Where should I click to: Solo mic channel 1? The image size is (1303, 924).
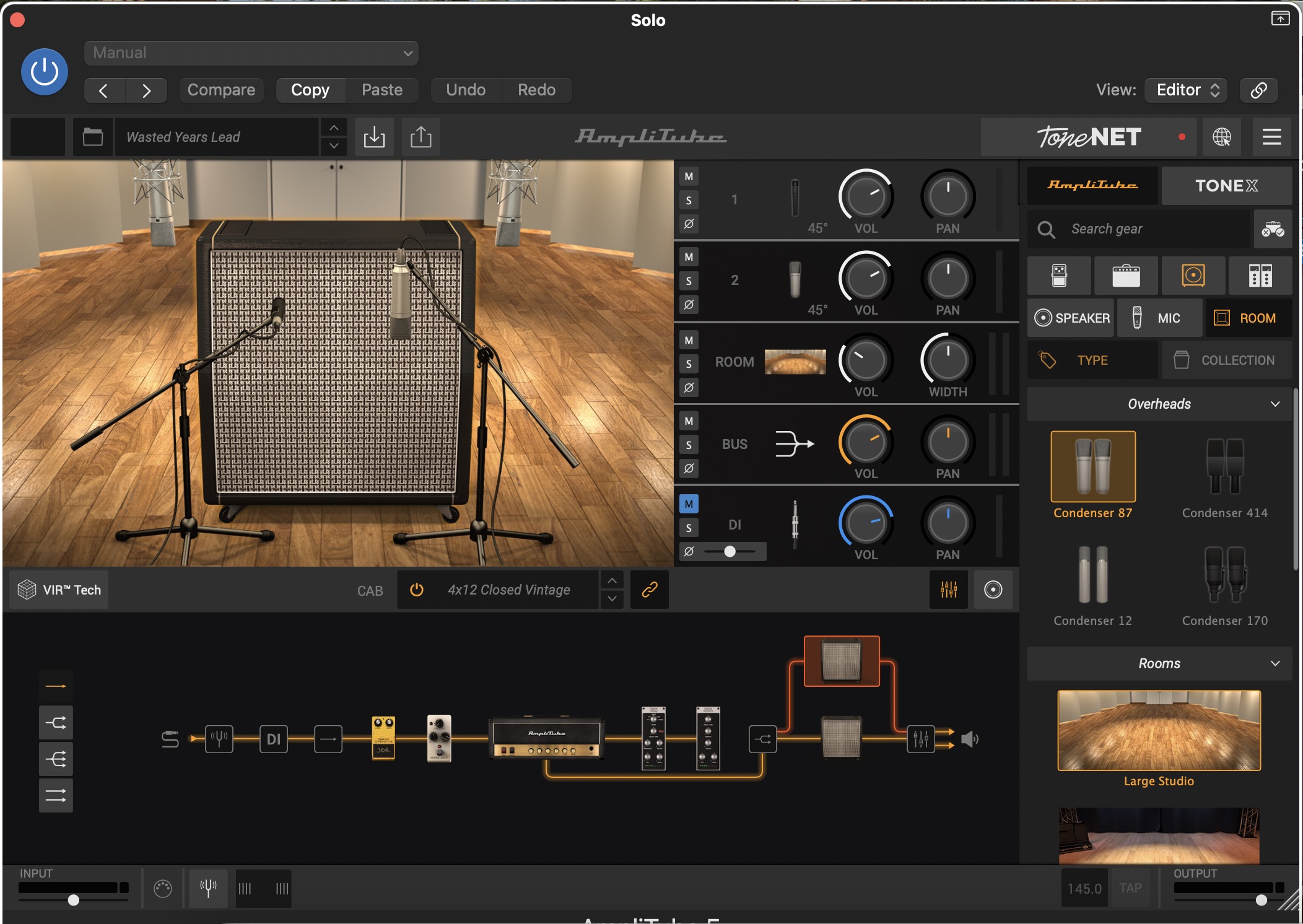689,200
